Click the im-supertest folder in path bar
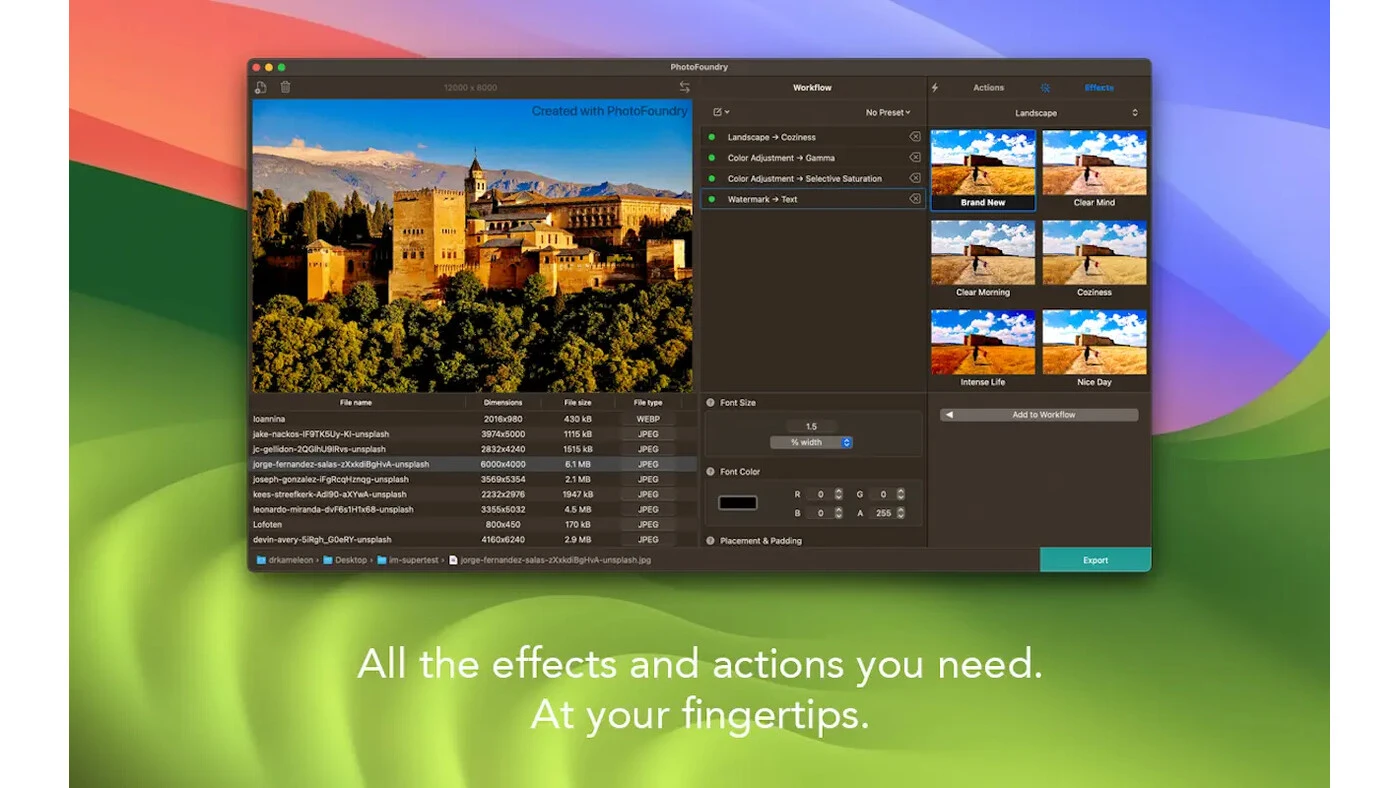Viewport: 1400px width, 788px height. point(407,560)
